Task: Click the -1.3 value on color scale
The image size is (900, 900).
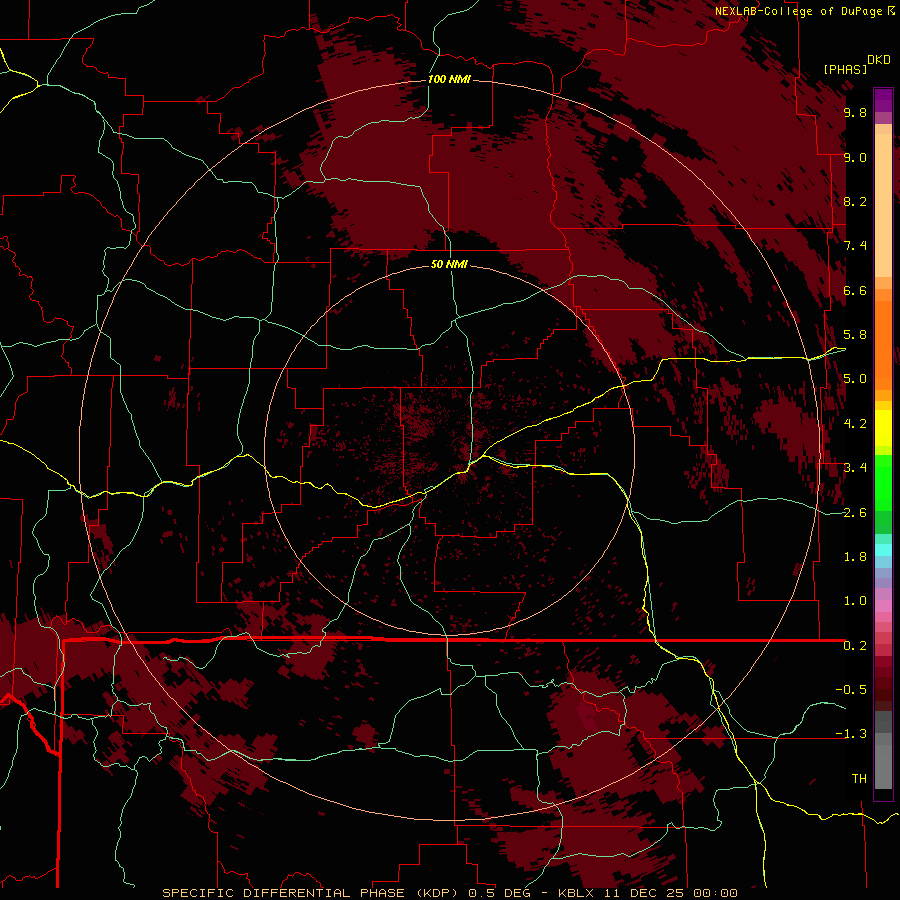Action: click(x=851, y=734)
